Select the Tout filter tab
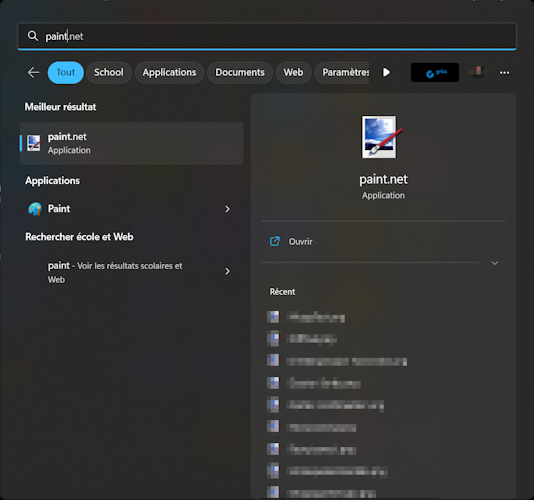 (66, 73)
